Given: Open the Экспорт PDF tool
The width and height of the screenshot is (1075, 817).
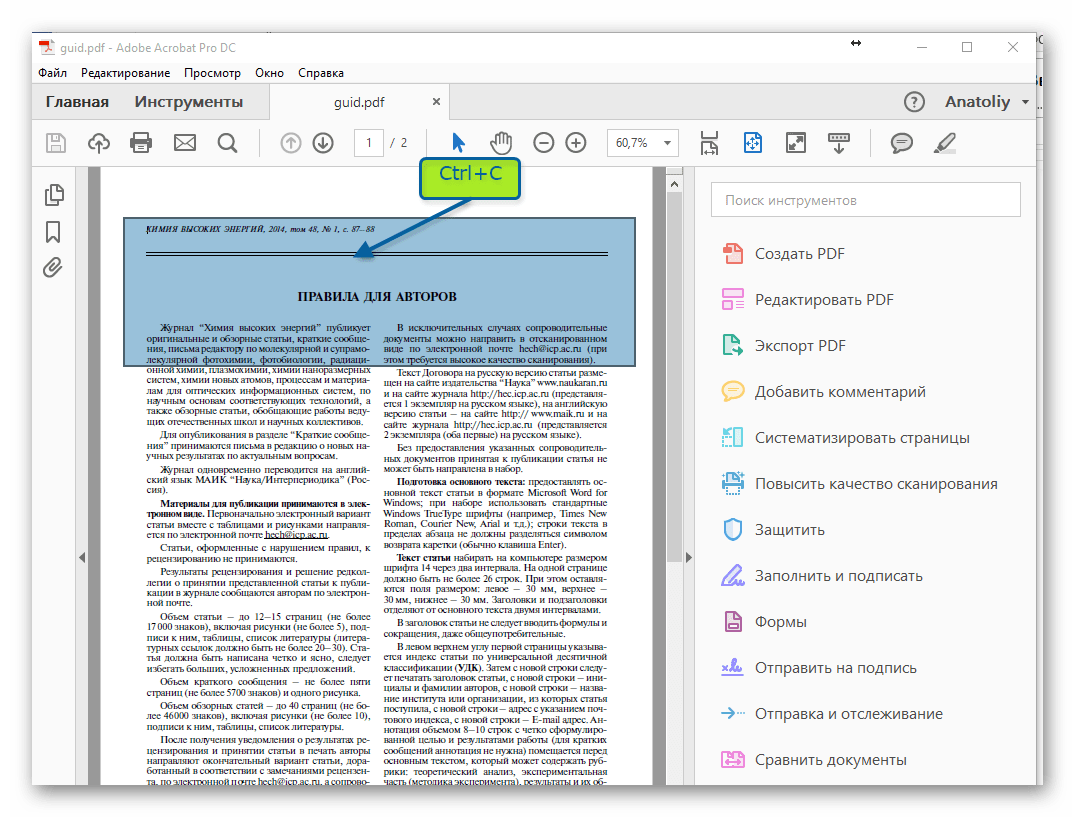Looking at the screenshot, I should pyautogui.click(x=800, y=346).
